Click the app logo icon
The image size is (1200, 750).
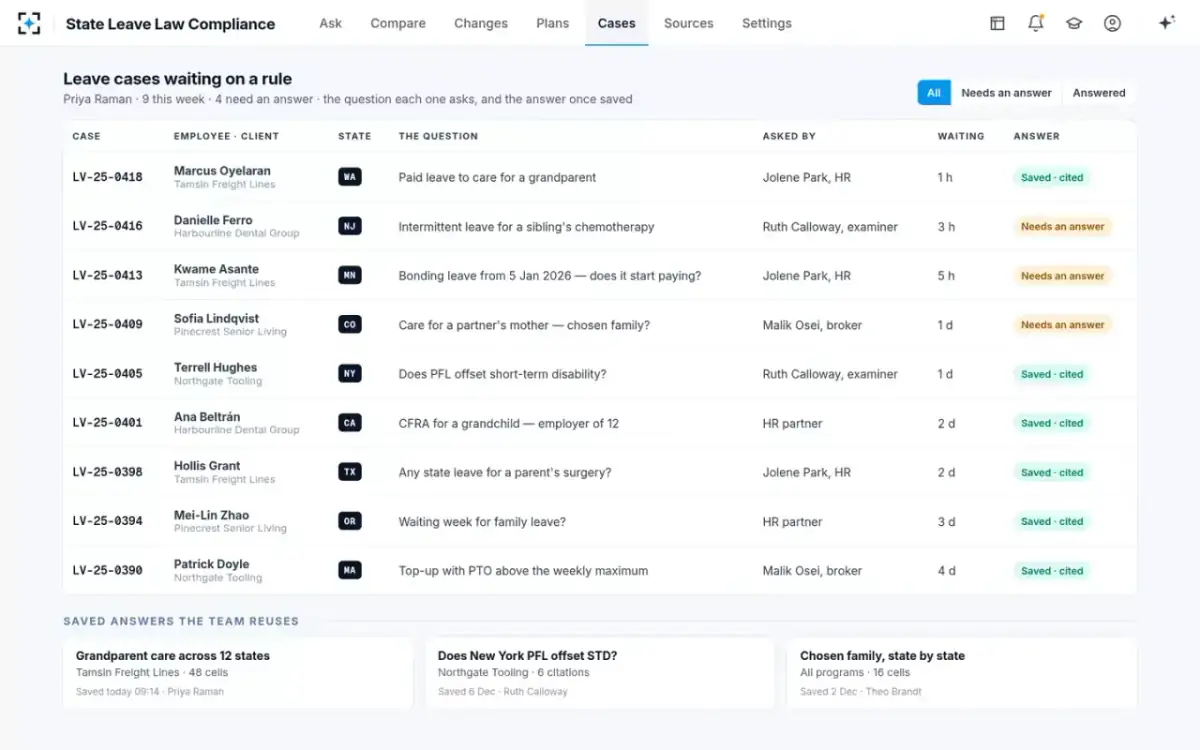pos(29,23)
